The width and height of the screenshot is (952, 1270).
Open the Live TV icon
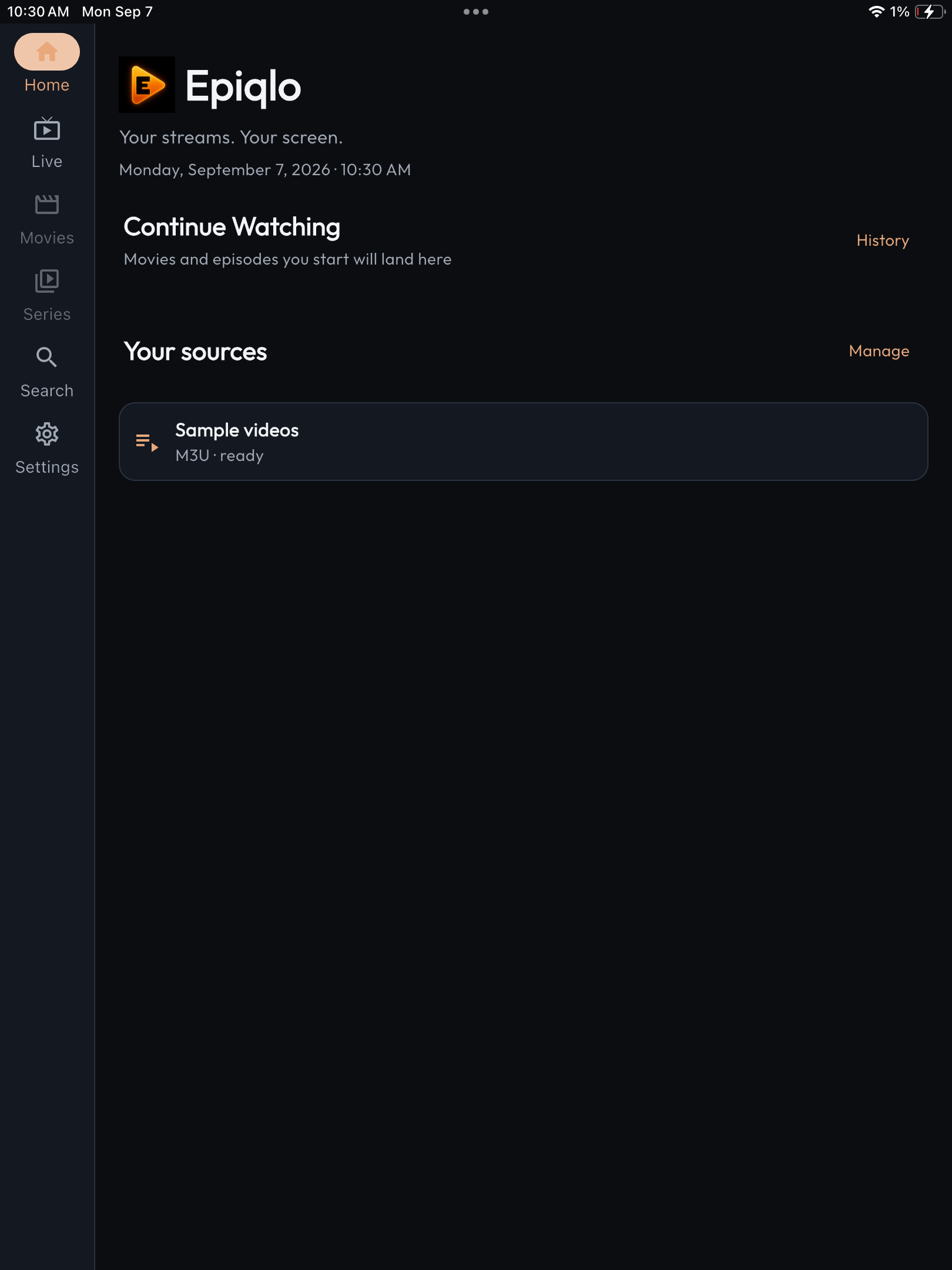tap(47, 128)
